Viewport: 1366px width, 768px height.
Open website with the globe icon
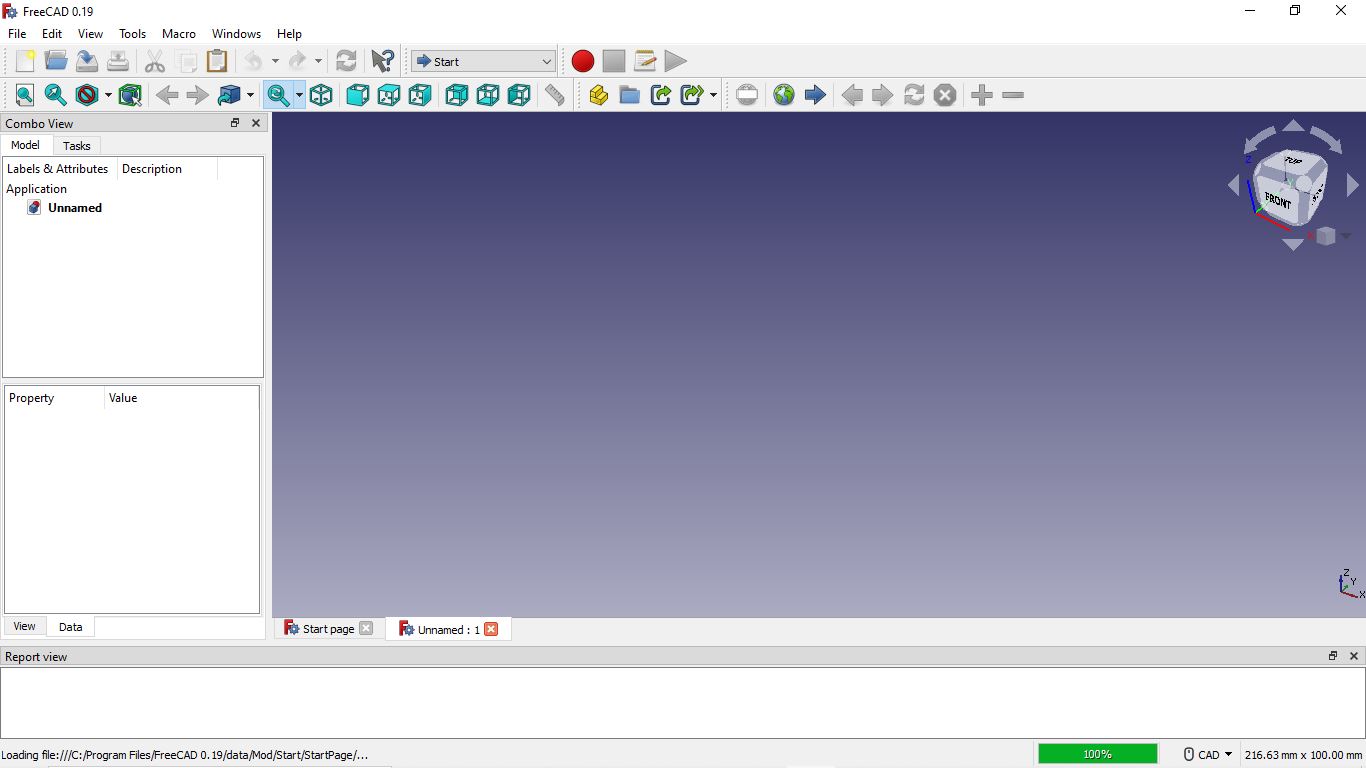[x=784, y=95]
